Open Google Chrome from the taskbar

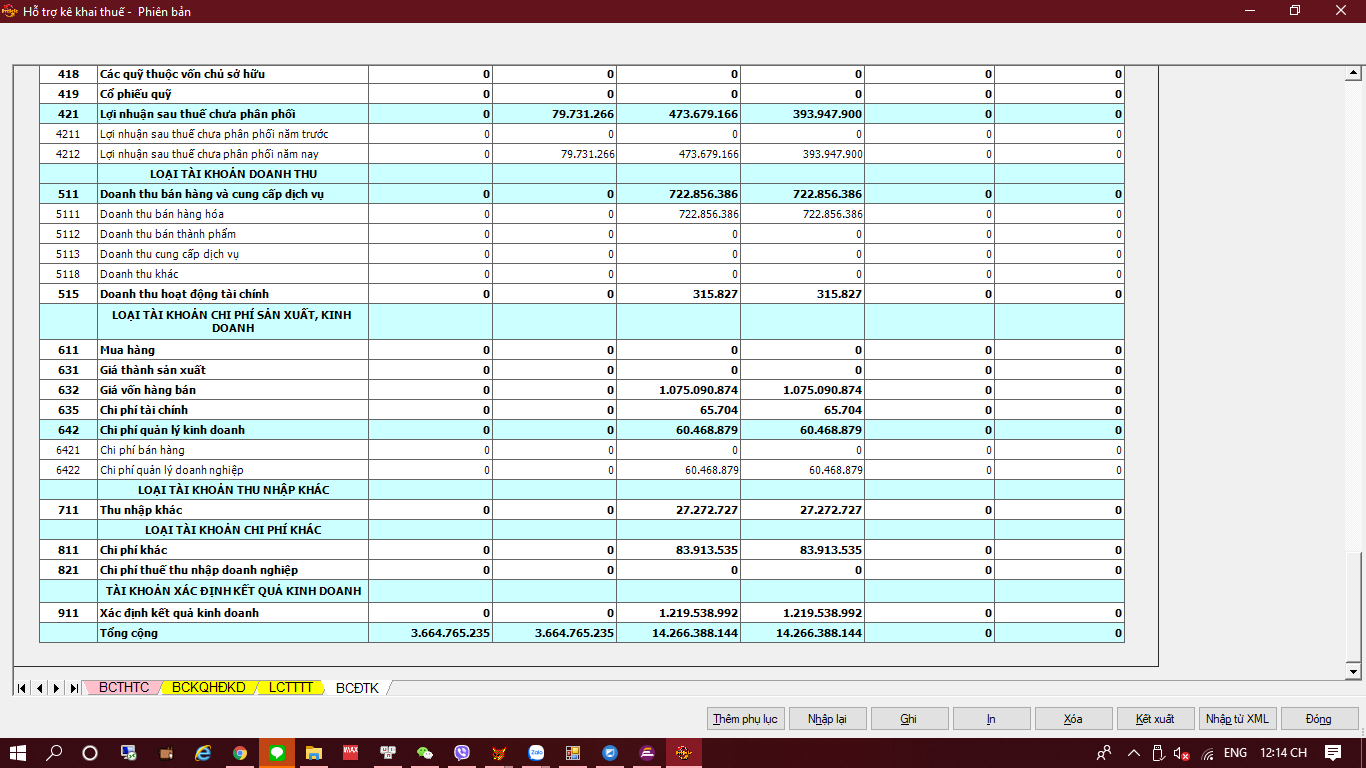pyautogui.click(x=240, y=753)
